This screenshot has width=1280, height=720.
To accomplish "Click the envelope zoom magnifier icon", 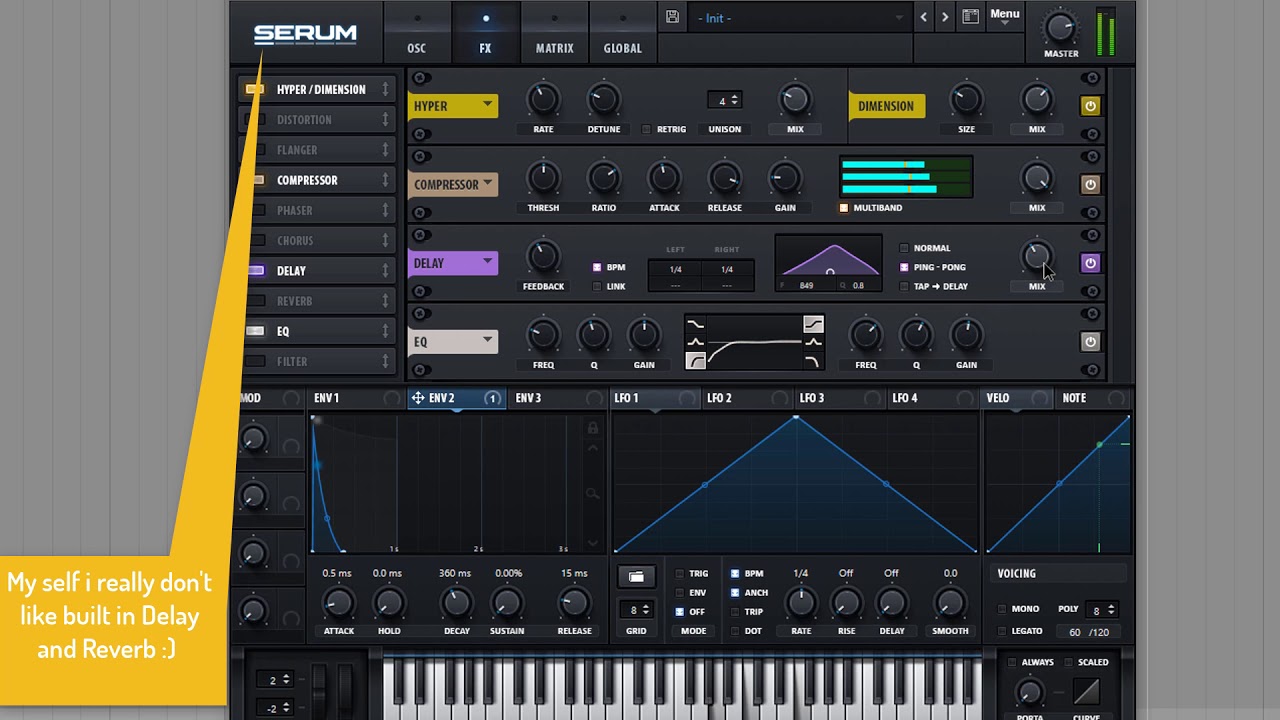I will coord(593,493).
